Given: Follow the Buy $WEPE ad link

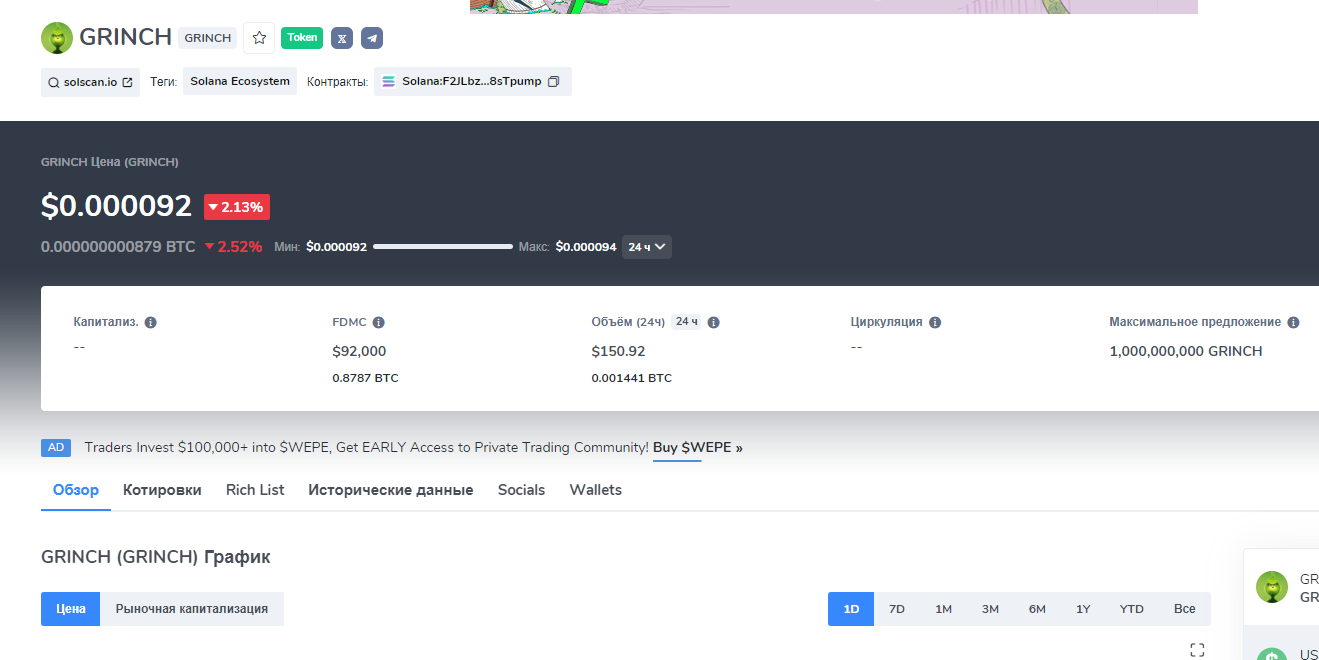Looking at the screenshot, I should 698,448.
